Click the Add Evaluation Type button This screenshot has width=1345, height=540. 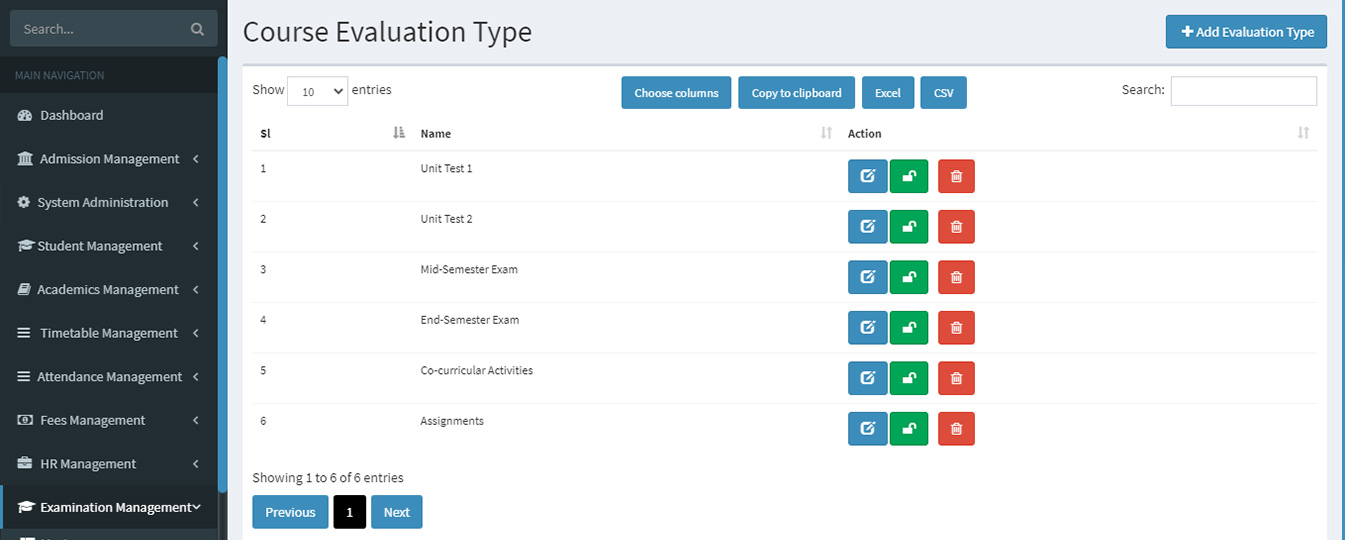coord(1246,32)
